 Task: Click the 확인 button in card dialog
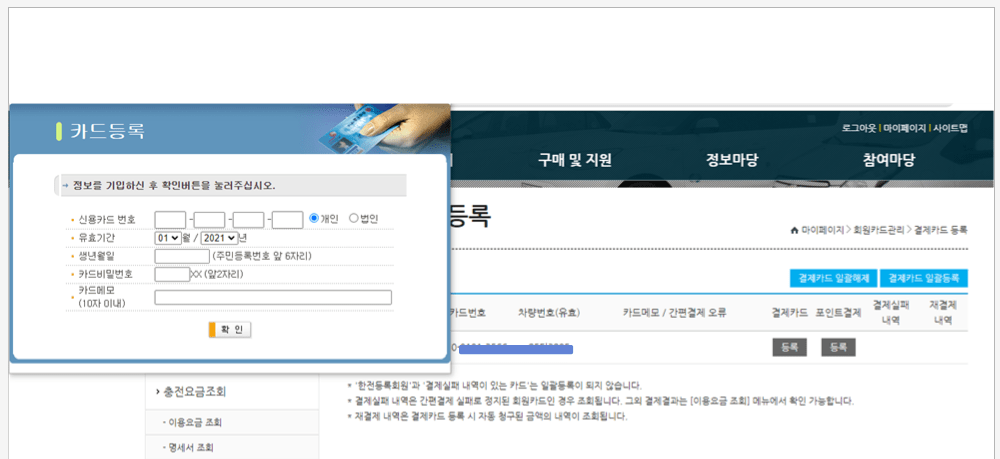pyautogui.click(x=230, y=330)
